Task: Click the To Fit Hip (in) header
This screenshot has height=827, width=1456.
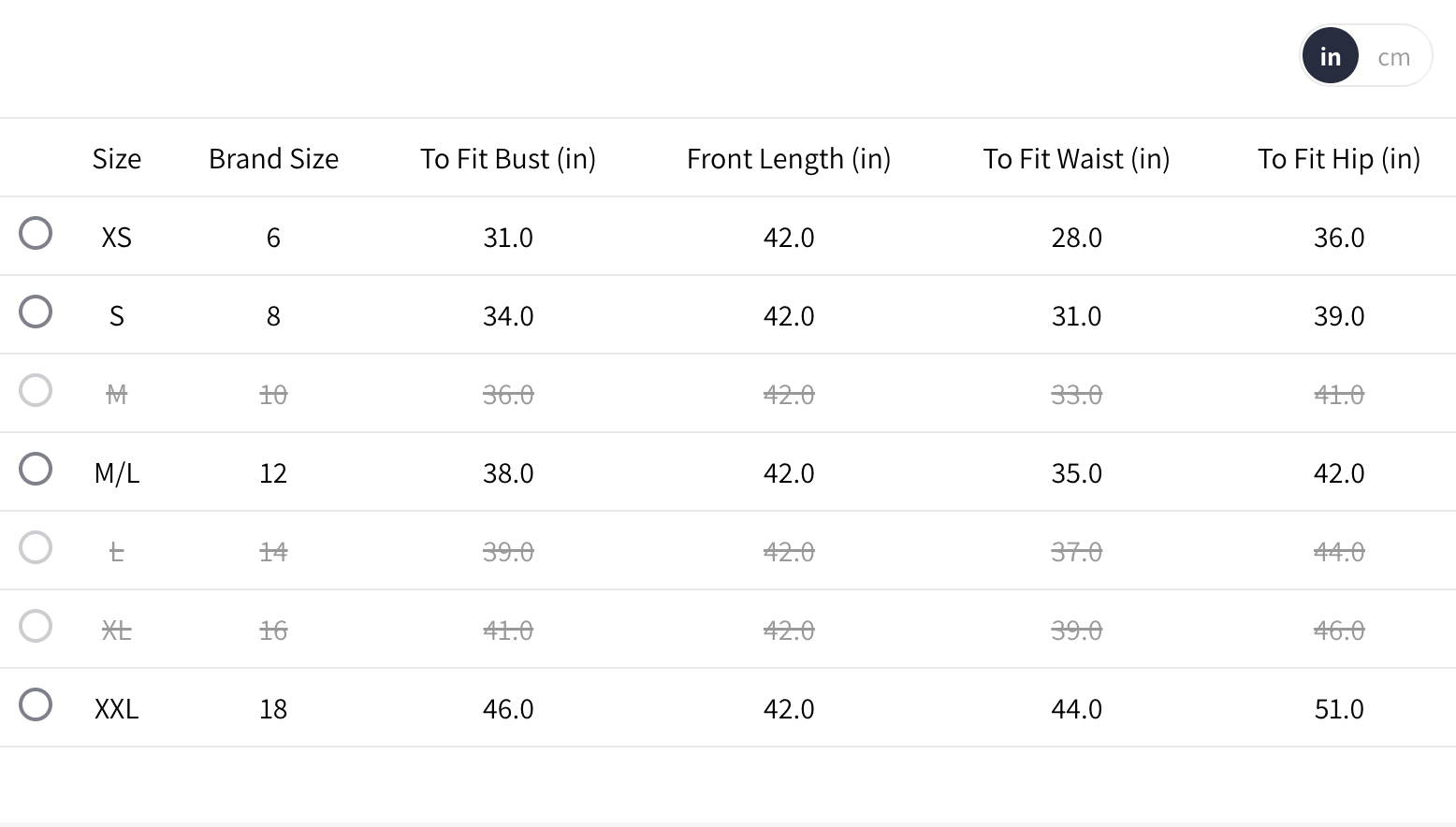Action: (1338, 159)
